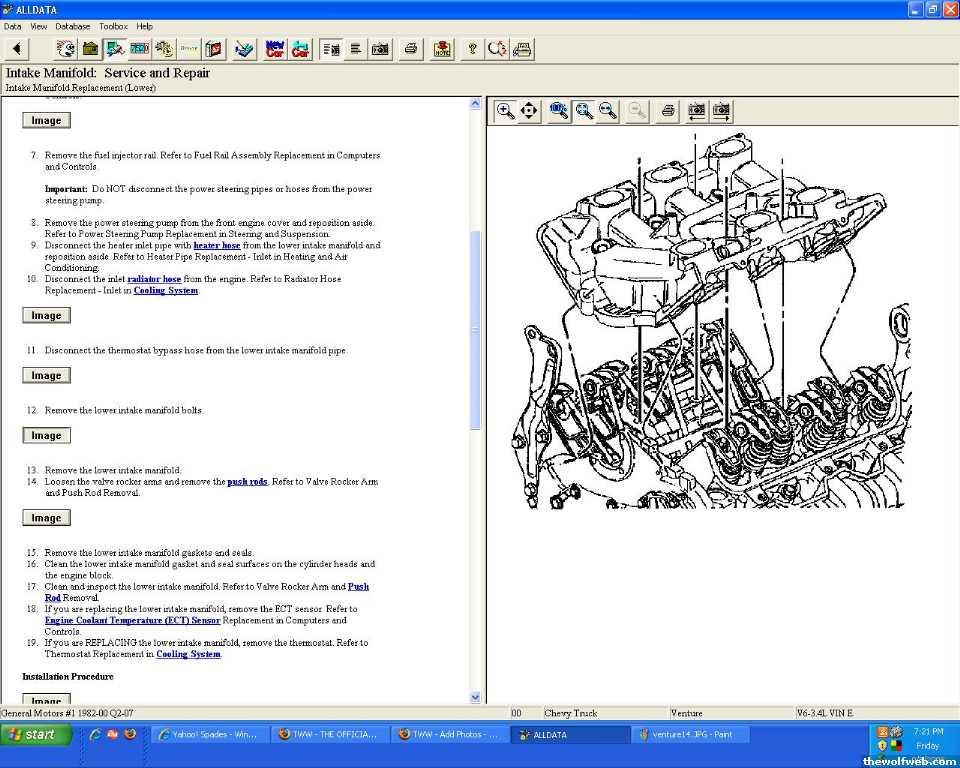Click the push rods link
960x768 pixels.
(247, 482)
